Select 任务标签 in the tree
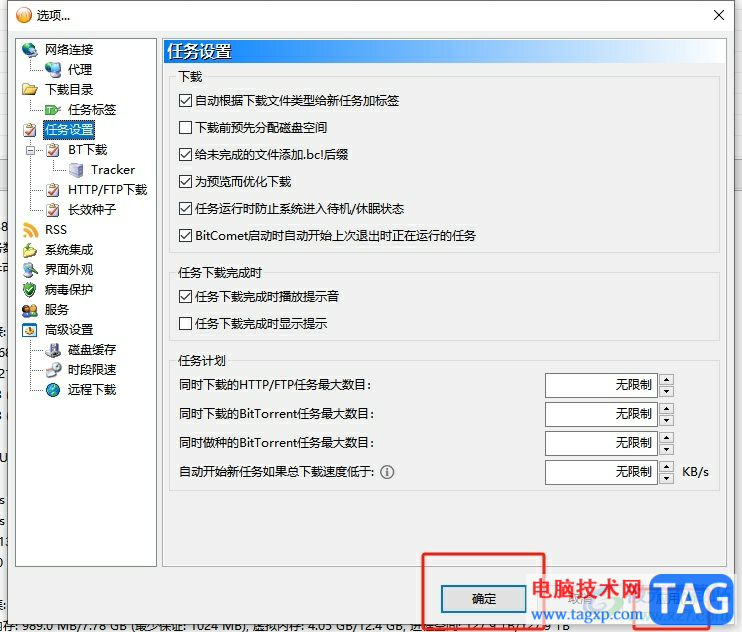Image resolution: width=742 pixels, height=632 pixels. point(92,110)
